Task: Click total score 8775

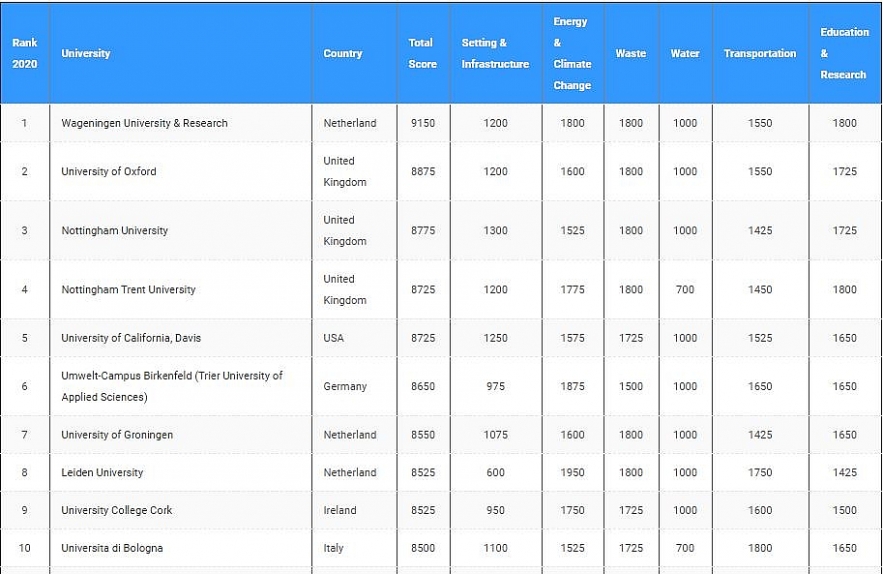Action: [423, 230]
